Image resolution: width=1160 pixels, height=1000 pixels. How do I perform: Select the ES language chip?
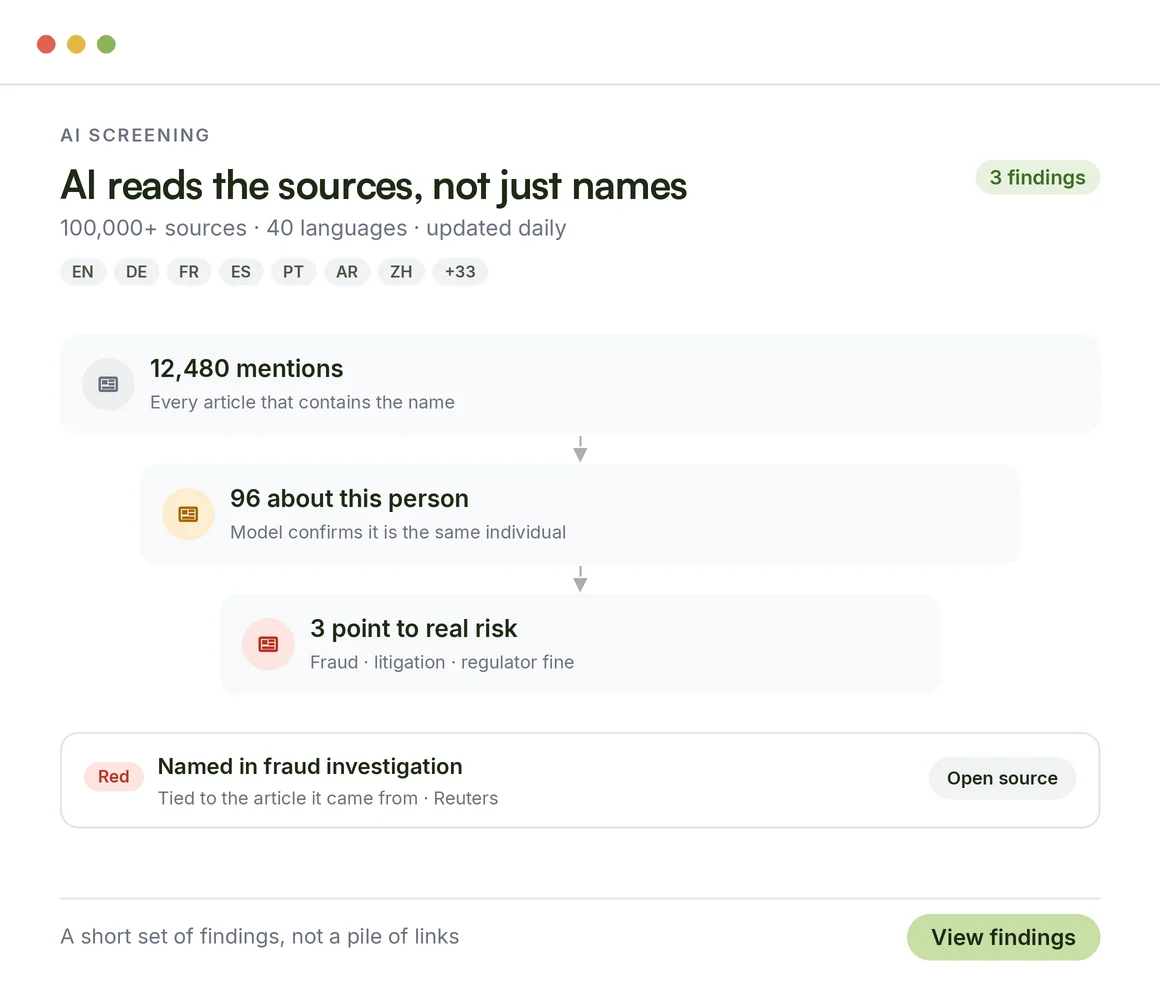pyautogui.click(x=240, y=271)
